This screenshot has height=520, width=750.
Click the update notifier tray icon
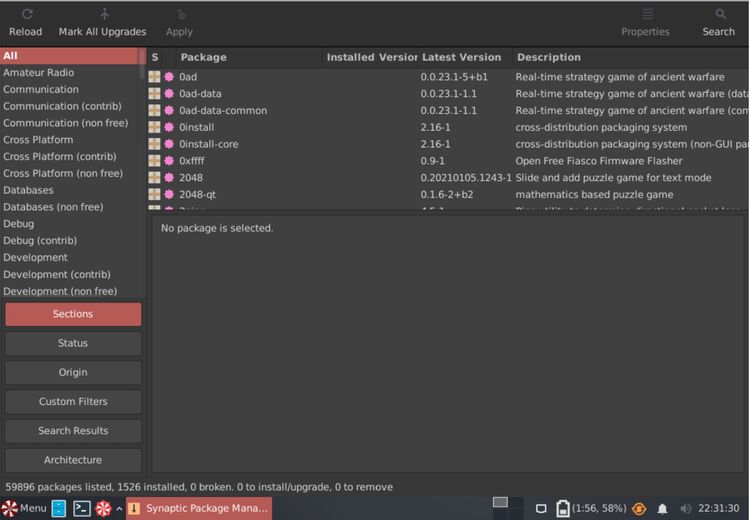coord(639,509)
